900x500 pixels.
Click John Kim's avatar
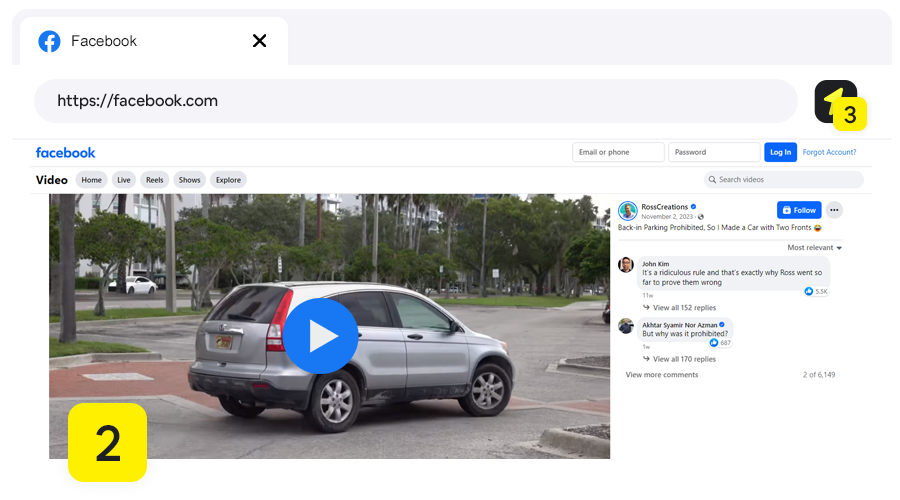[626, 265]
